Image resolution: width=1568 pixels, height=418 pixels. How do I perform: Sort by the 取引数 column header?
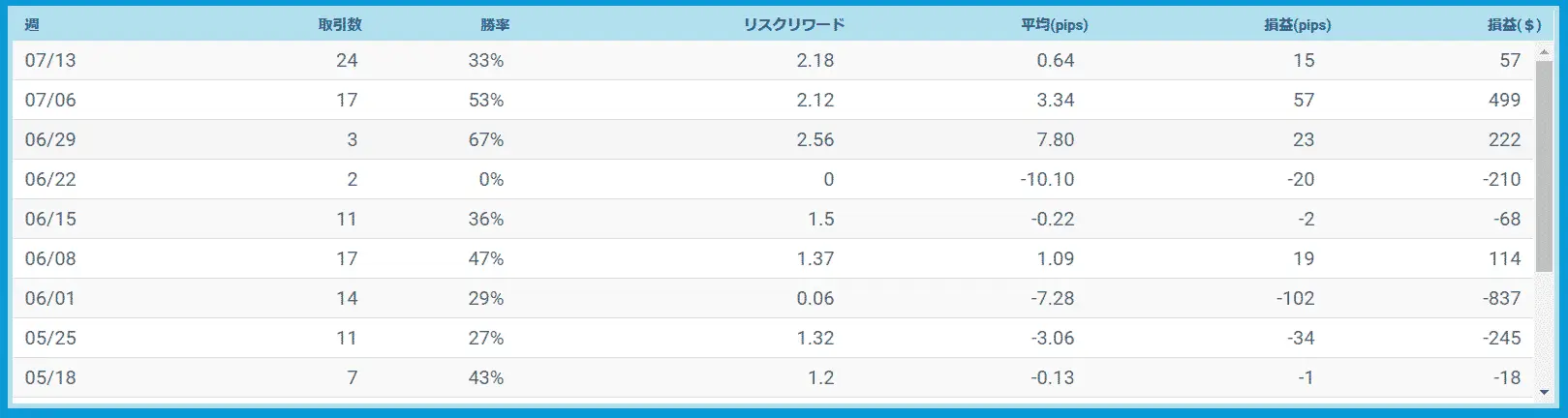(x=340, y=25)
